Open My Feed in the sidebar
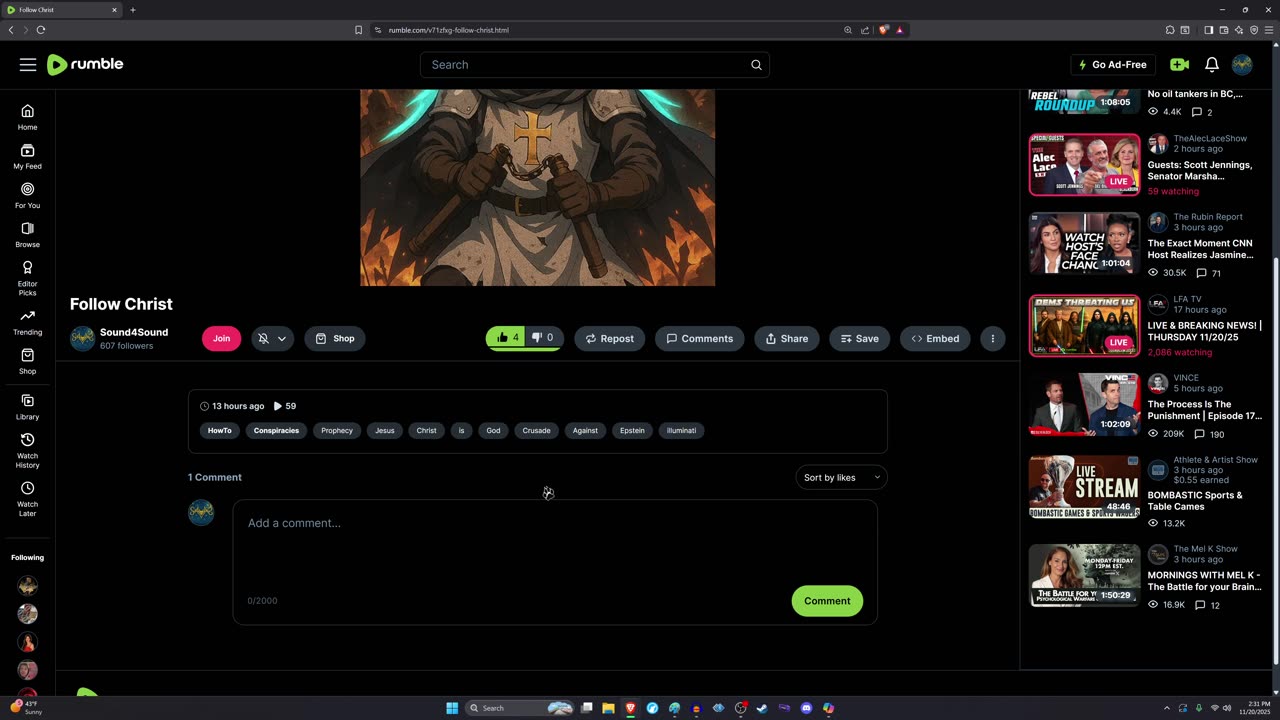The height and width of the screenshot is (720, 1280). tap(27, 156)
